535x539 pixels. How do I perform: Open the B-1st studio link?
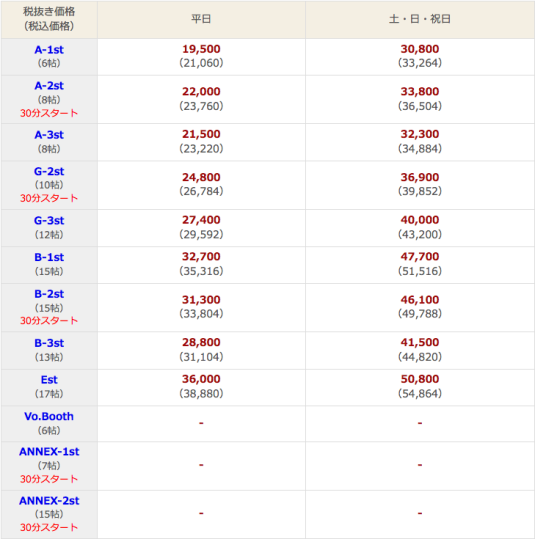(49, 257)
